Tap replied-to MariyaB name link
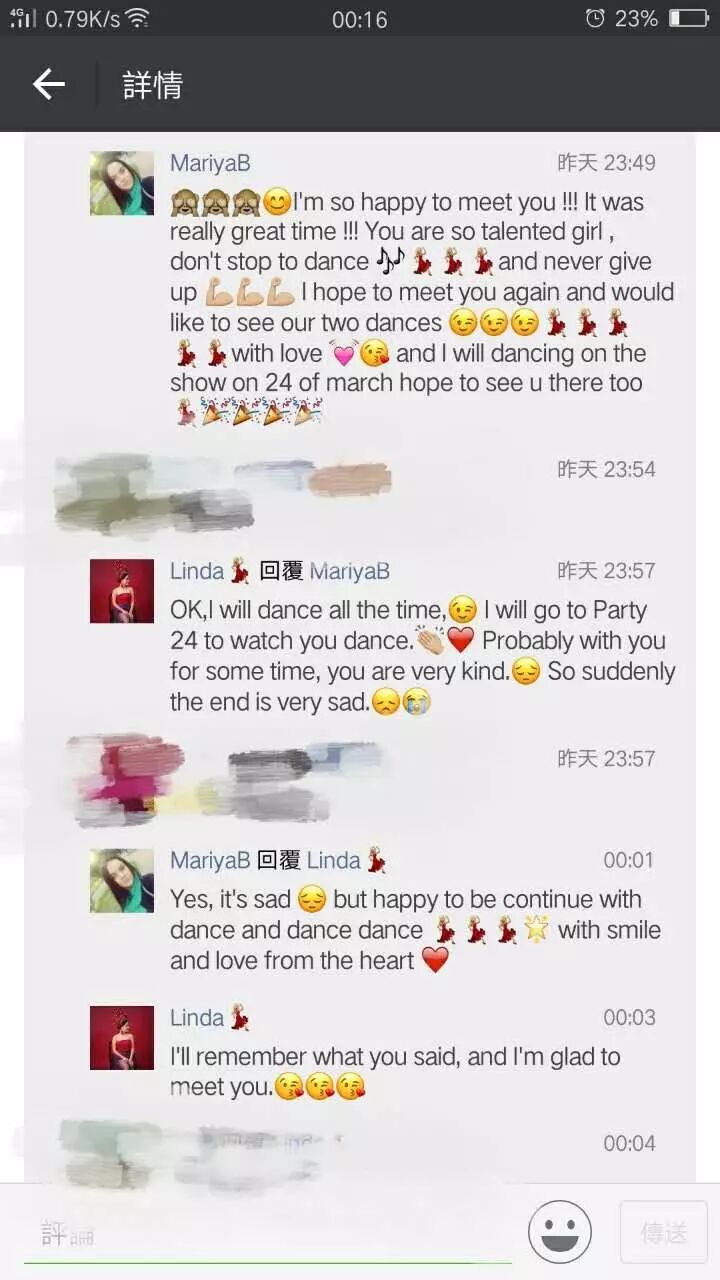 click(x=350, y=571)
